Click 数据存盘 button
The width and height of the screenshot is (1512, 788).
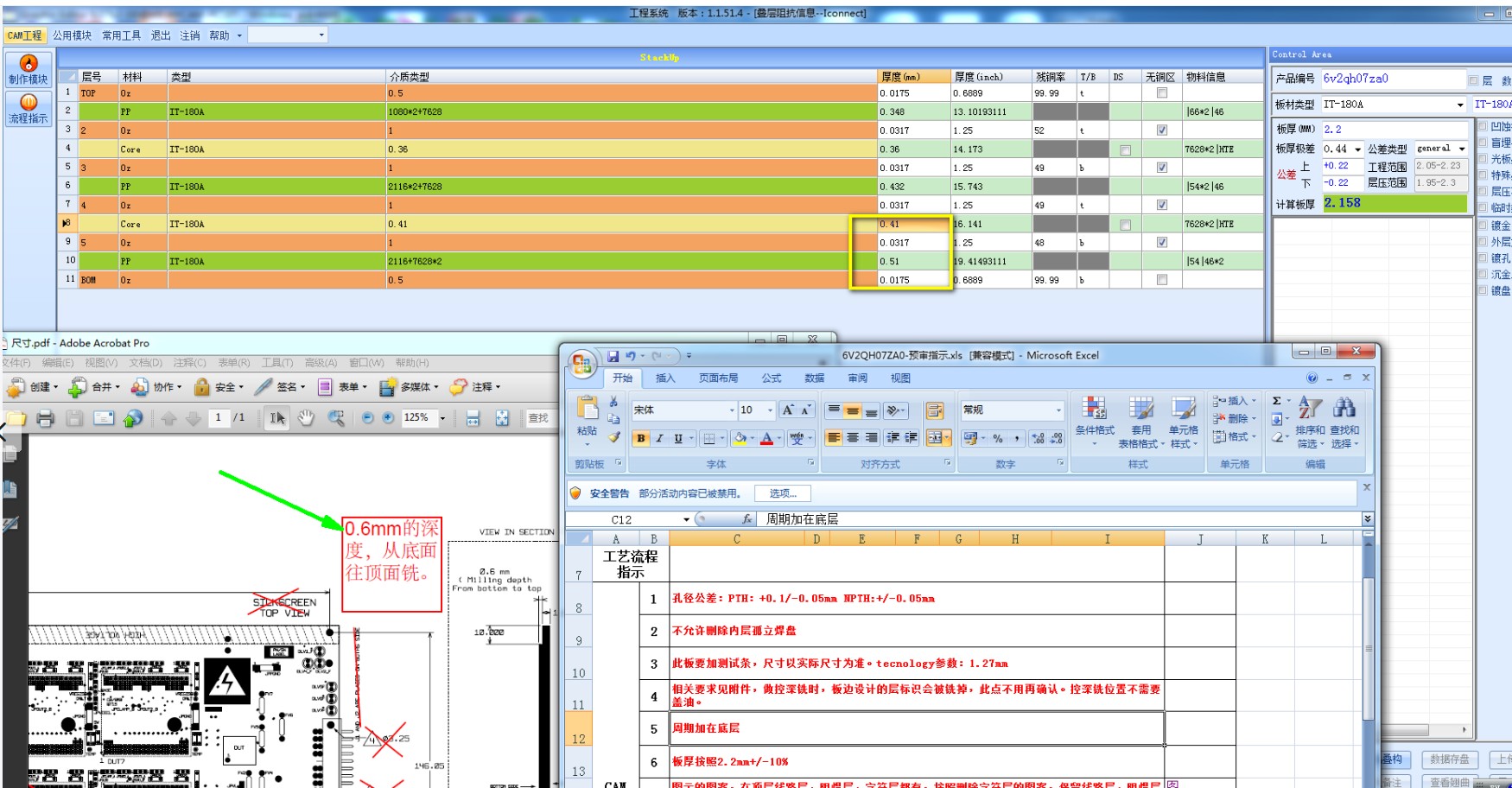click(1449, 759)
